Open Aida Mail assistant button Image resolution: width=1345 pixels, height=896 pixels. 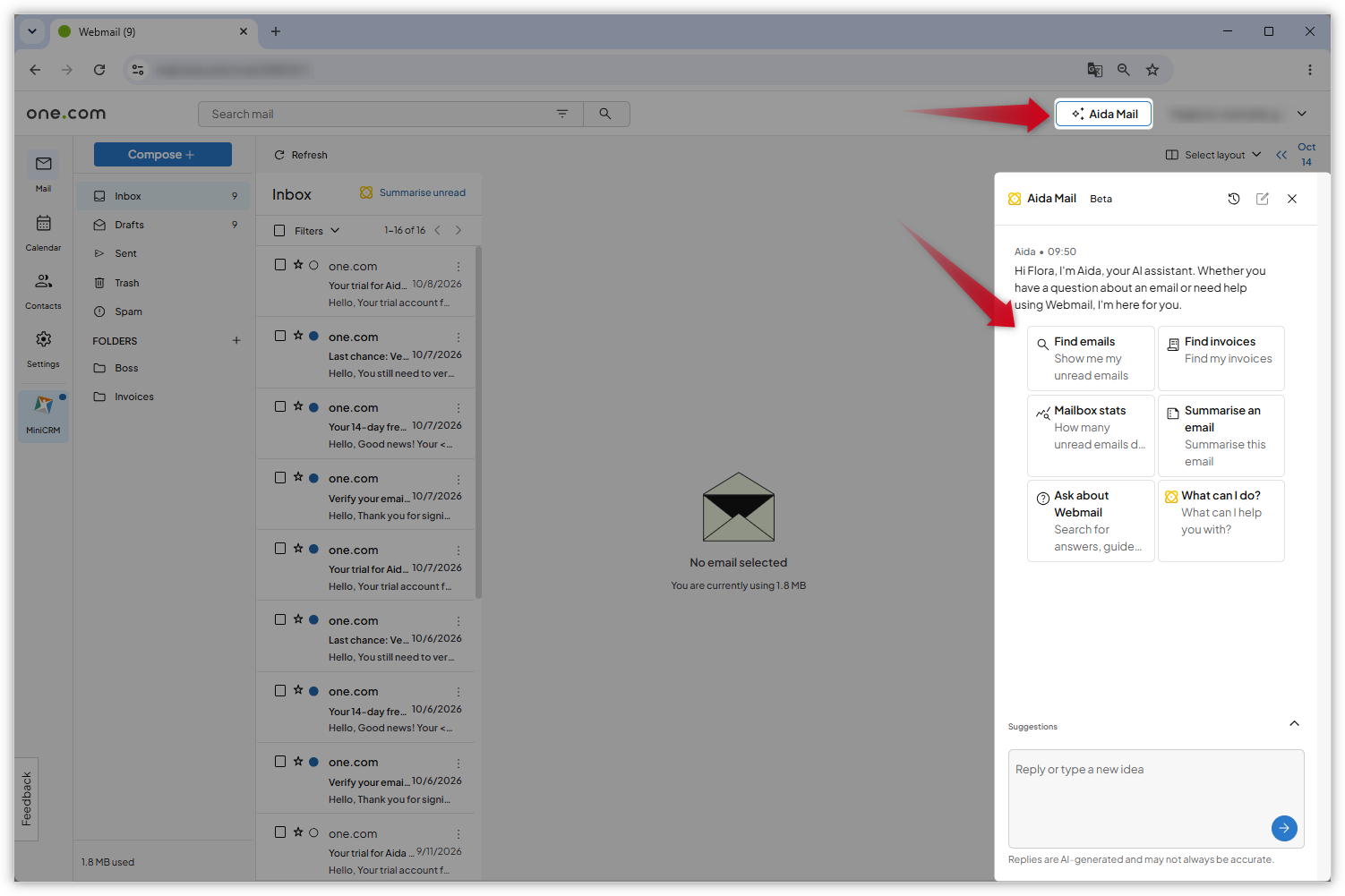point(1103,114)
